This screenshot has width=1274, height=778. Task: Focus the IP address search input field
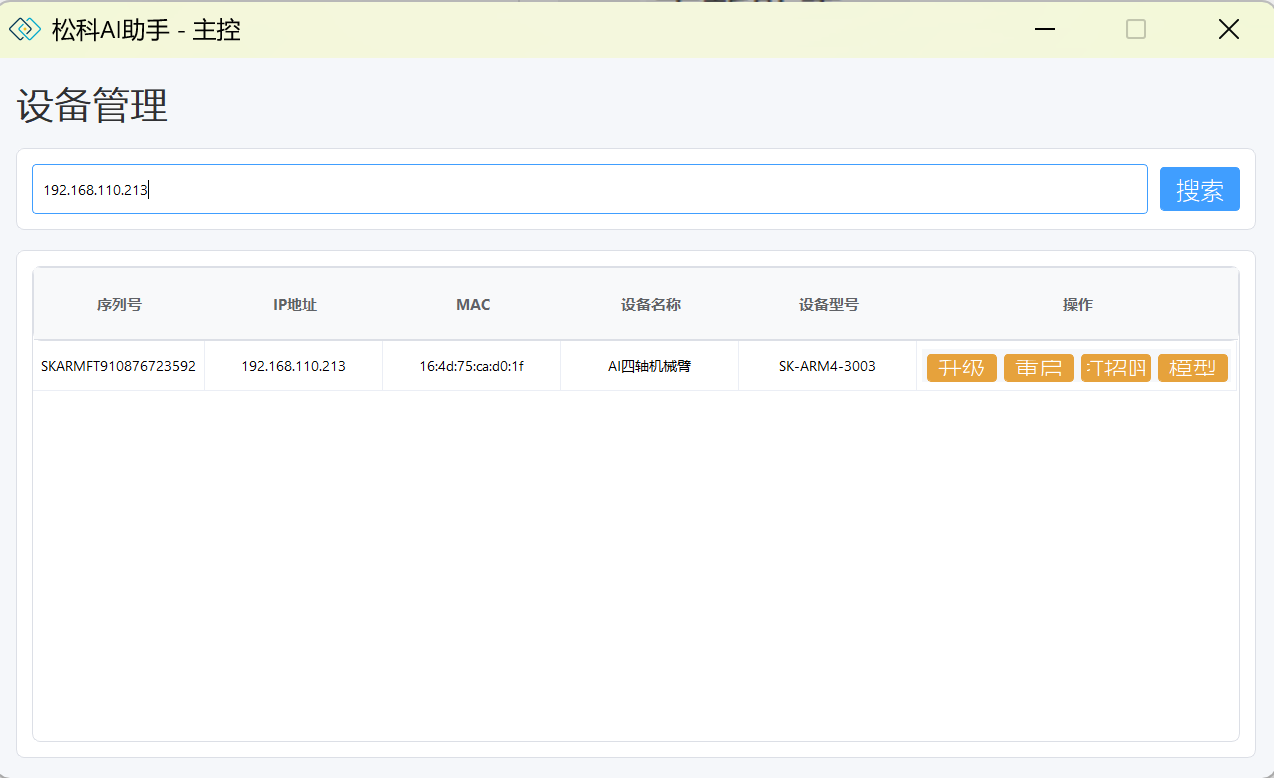[589, 190]
